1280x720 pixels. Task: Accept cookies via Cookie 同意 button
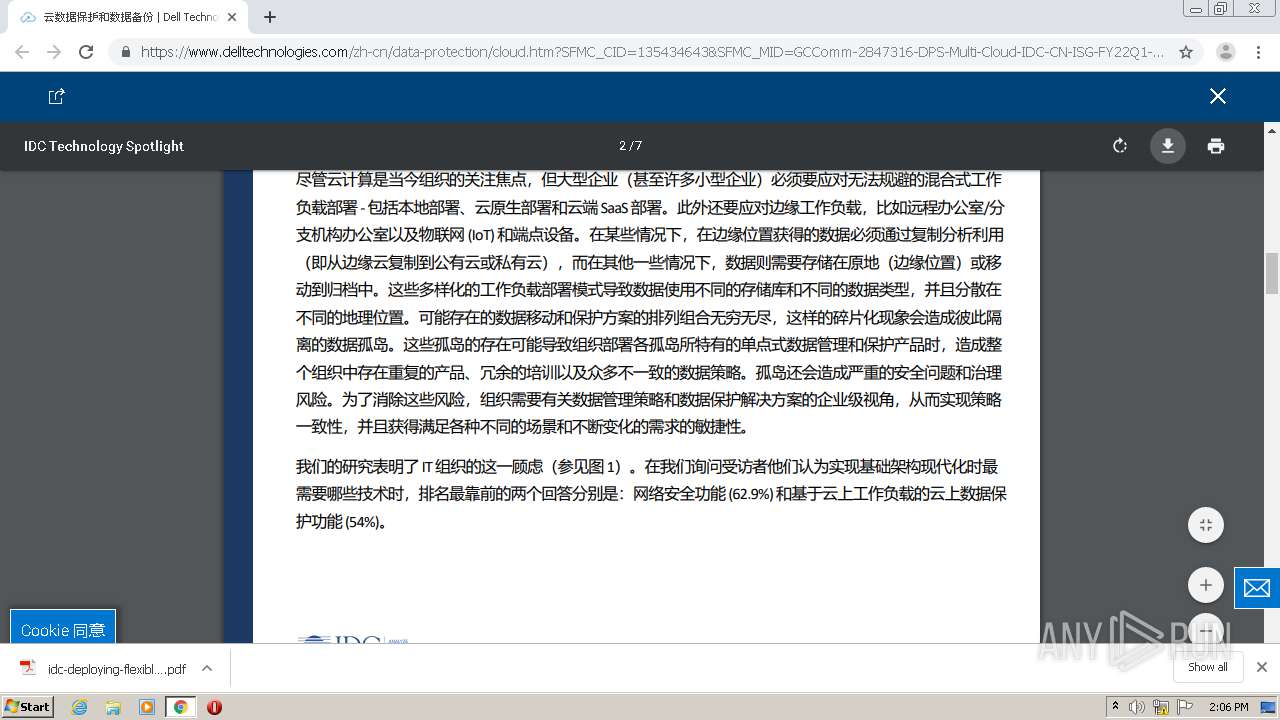63,629
